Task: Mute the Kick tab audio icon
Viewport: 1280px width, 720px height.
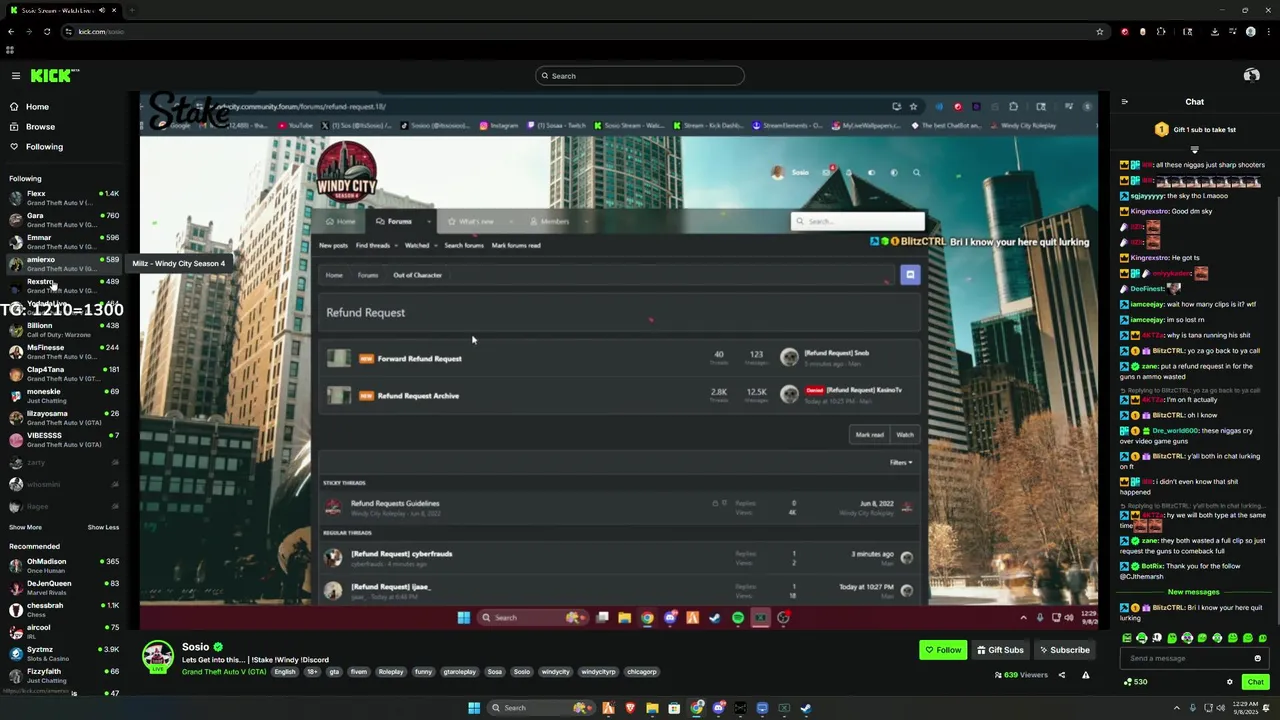Action: [x=103, y=10]
